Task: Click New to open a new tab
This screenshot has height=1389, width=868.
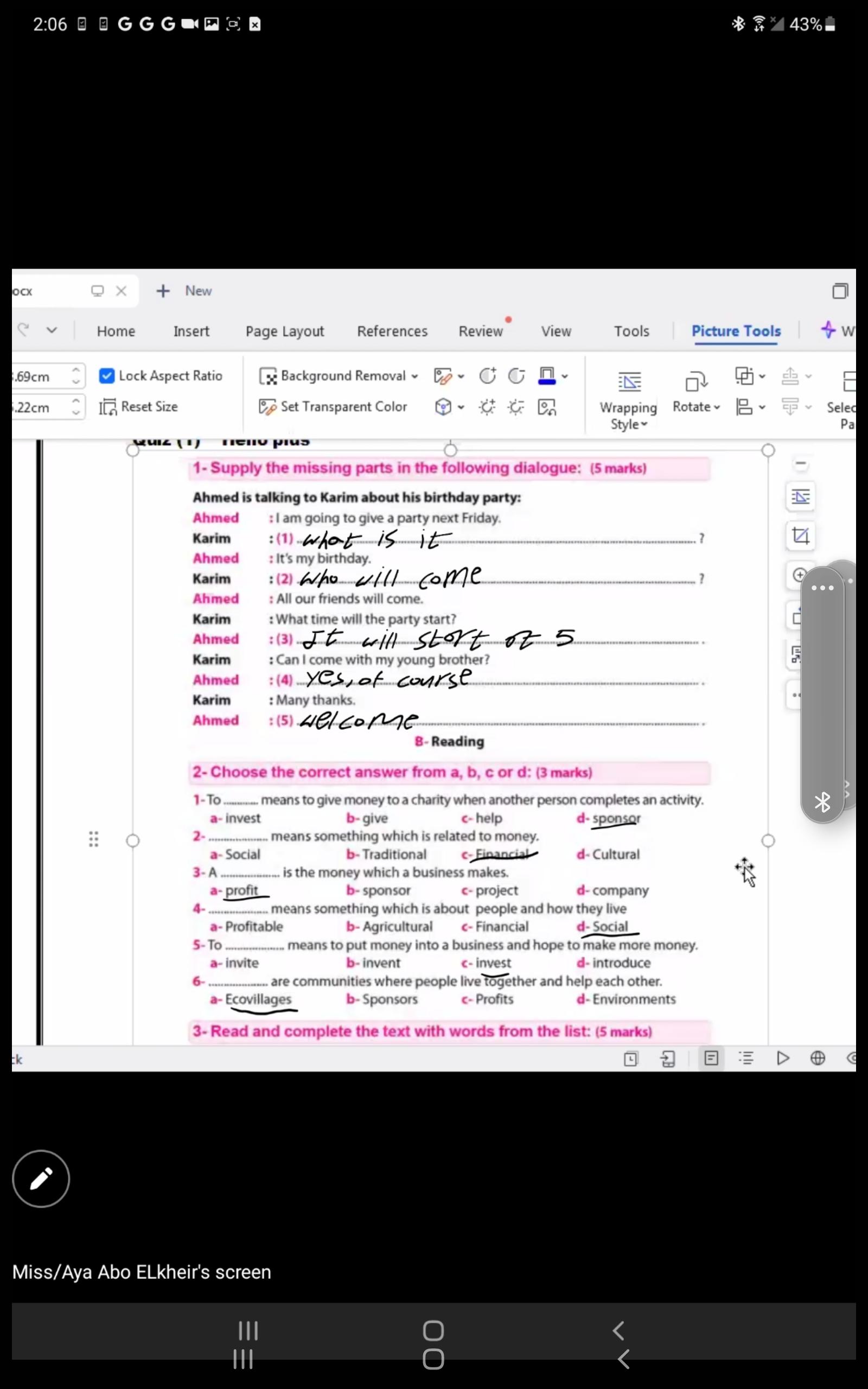Action: point(185,291)
